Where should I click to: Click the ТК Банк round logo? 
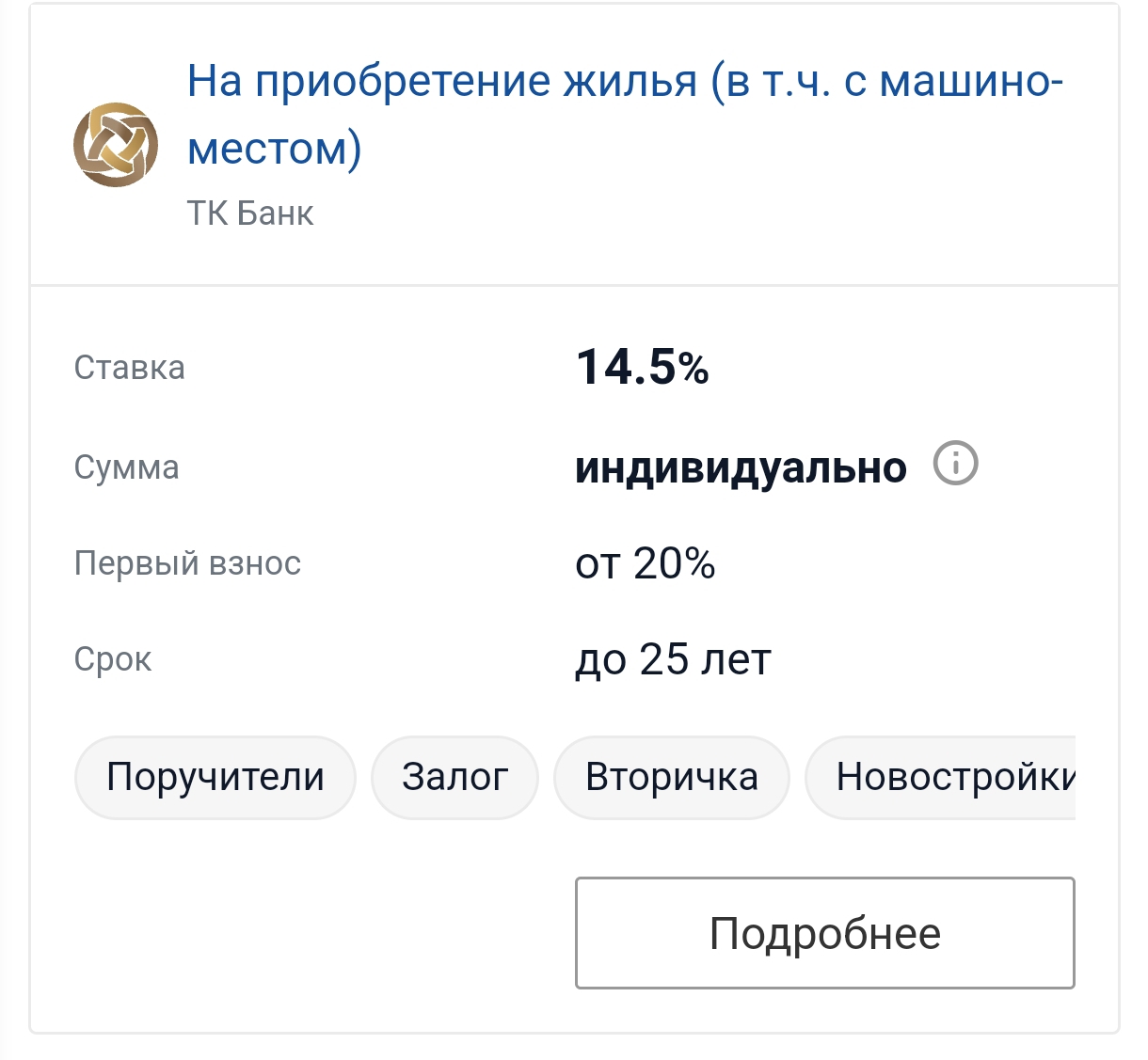click(x=116, y=145)
